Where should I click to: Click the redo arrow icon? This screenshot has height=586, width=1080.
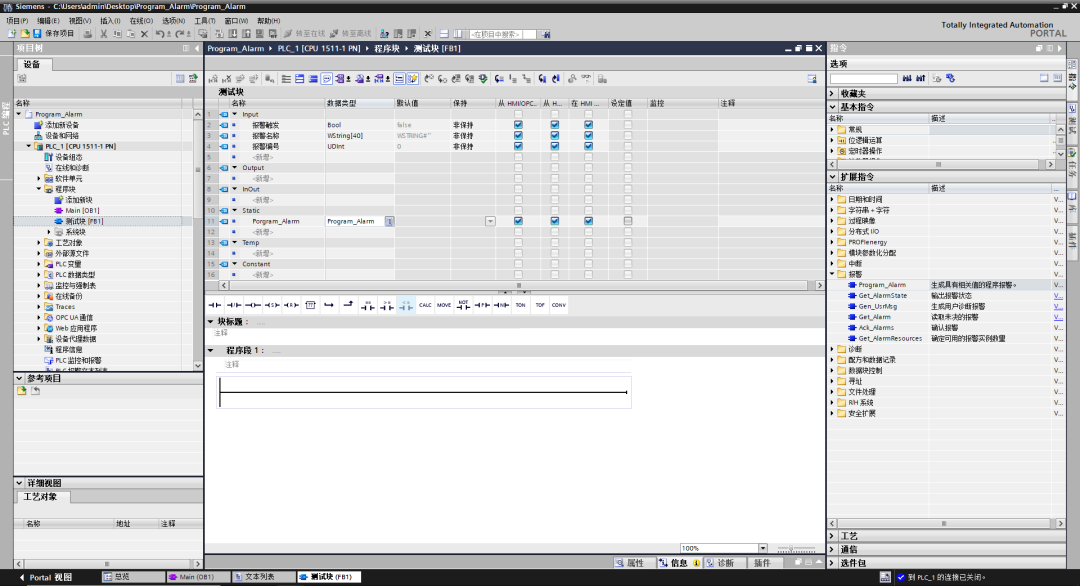180,34
